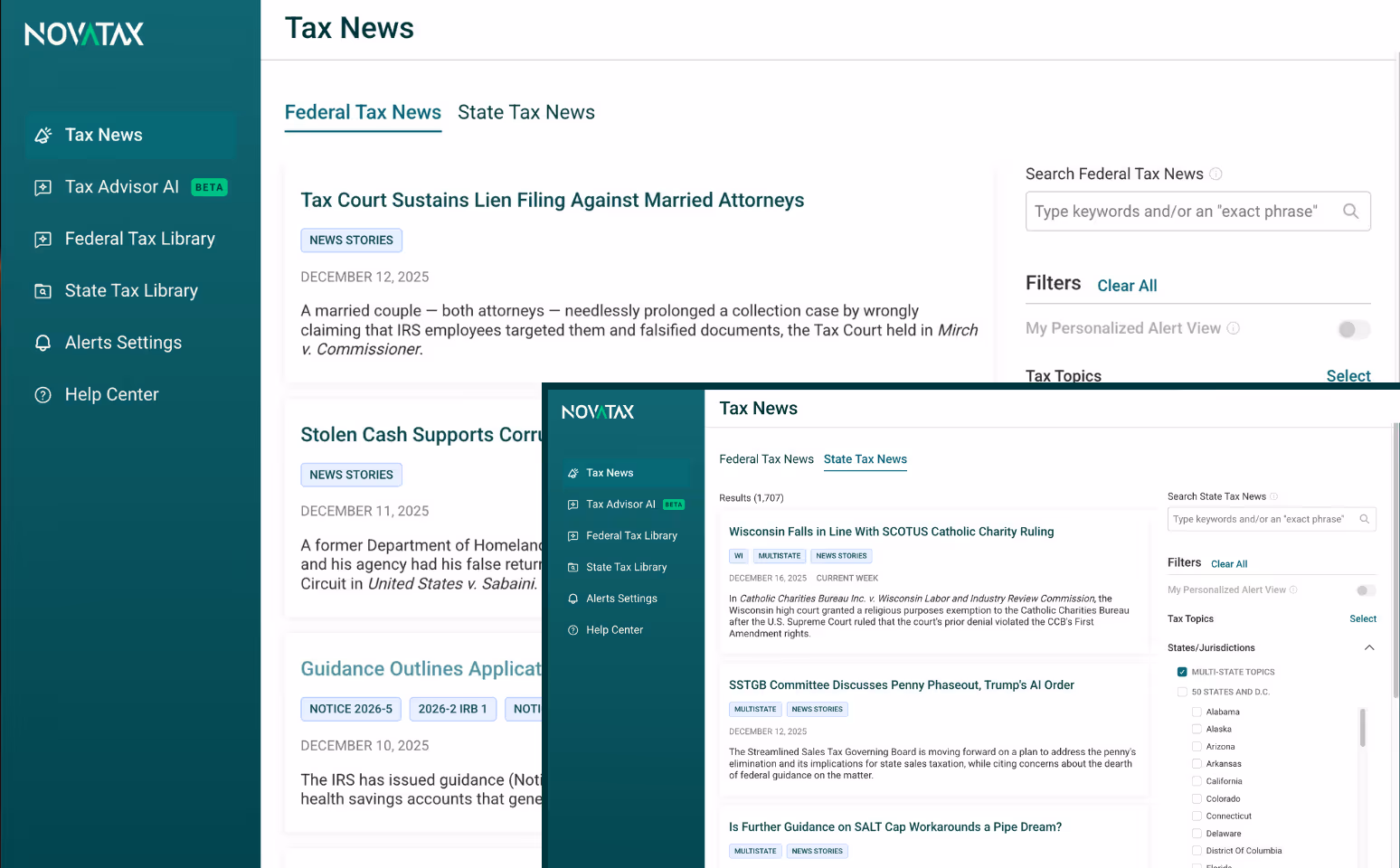Open the Federal Tax News tab in the main window
Screen dimensions: 1400x868
click(x=363, y=113)
